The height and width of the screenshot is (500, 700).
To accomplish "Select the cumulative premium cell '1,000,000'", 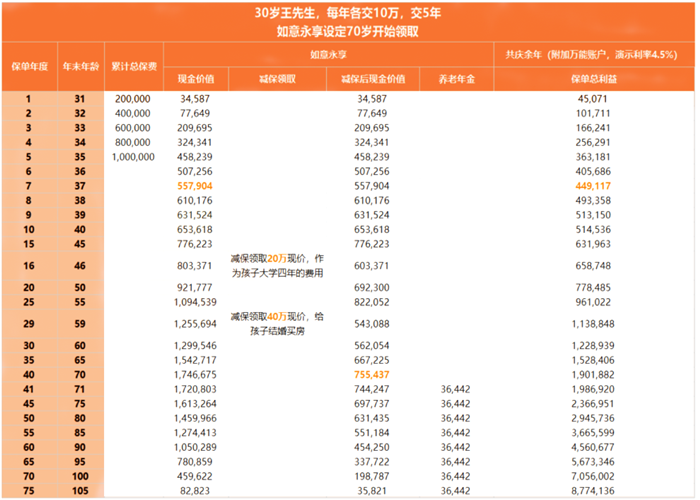I will 133,157.
